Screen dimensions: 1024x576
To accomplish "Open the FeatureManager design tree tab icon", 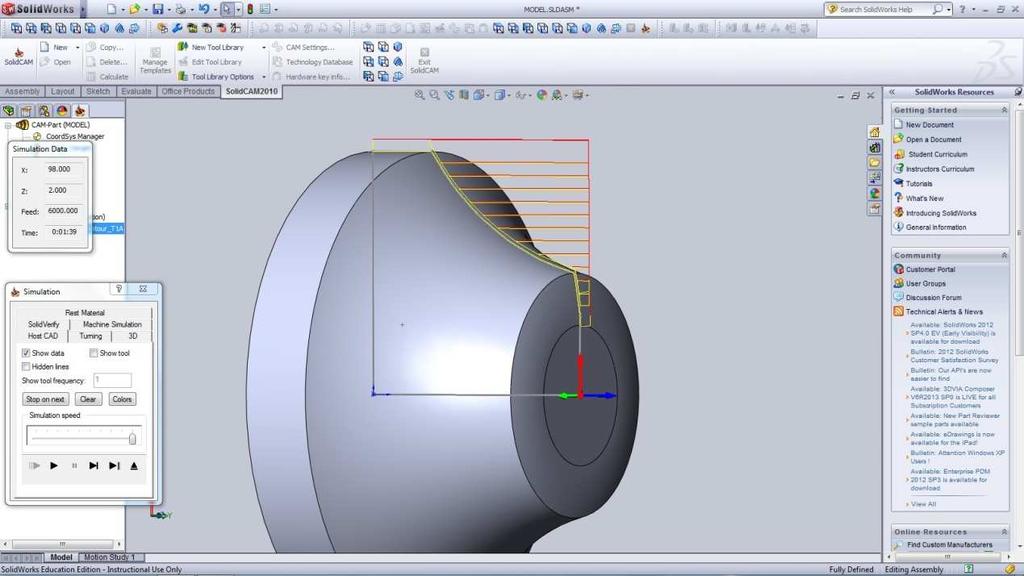I will click(8, 110).
